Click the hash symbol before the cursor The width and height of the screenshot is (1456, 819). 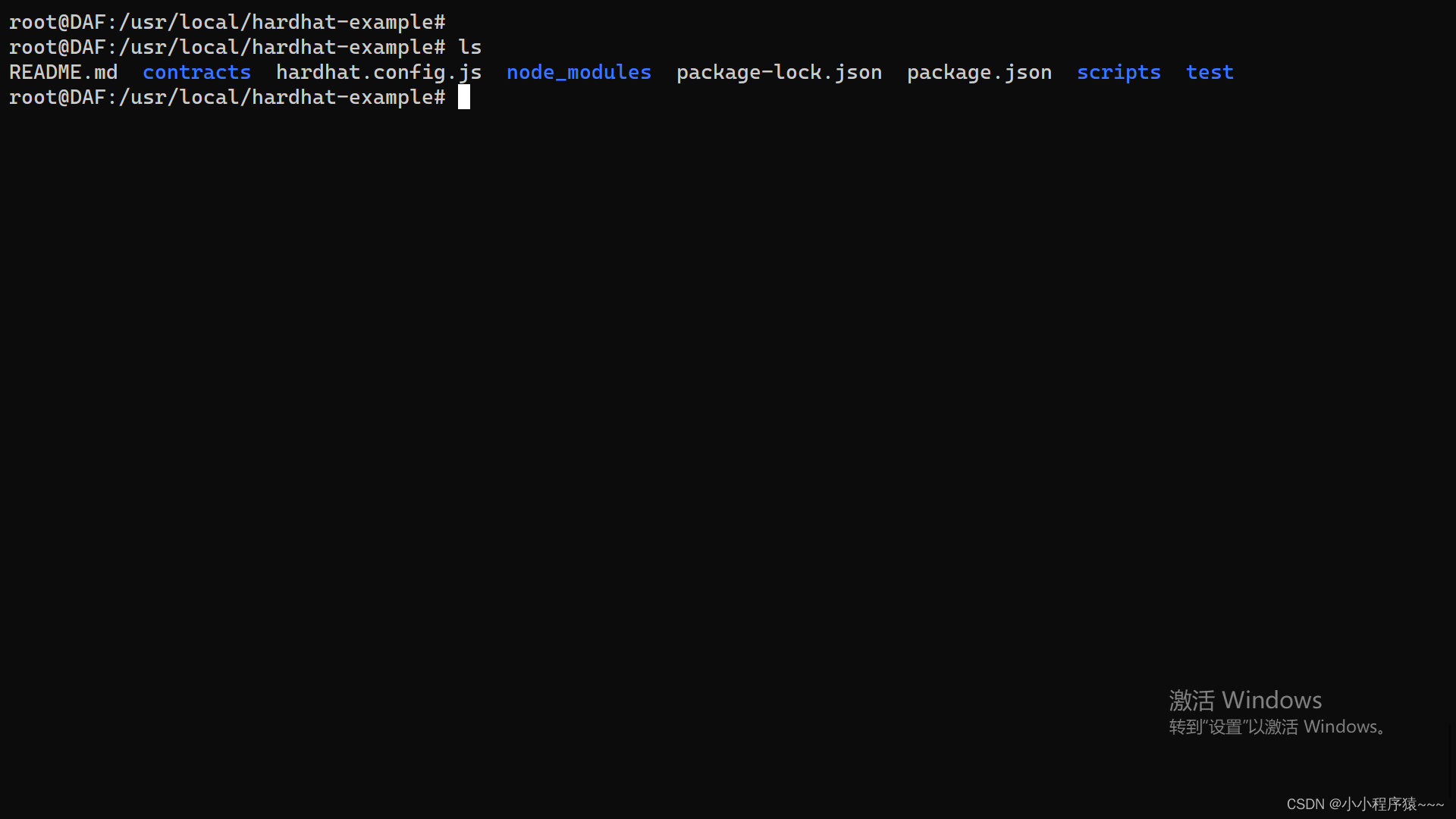coord(440,97)
